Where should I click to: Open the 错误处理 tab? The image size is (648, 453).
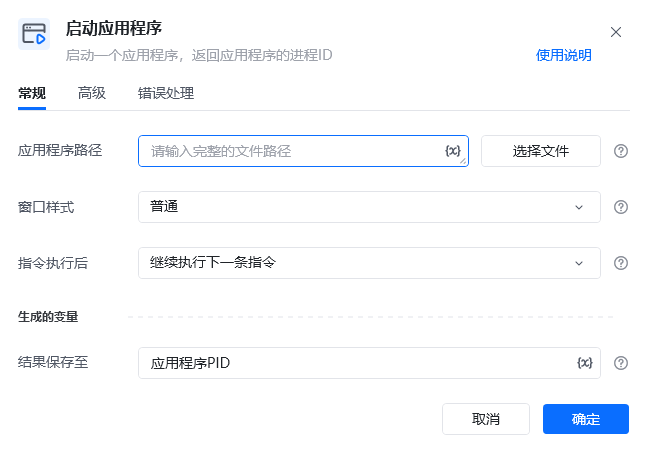click(x=166, y=93)
